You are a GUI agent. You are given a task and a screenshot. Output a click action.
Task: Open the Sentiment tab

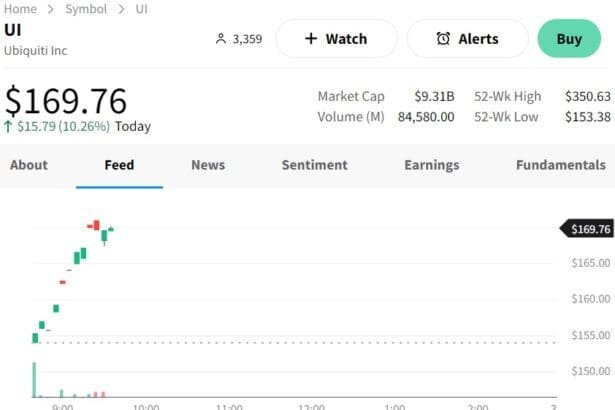coord(314,165)
